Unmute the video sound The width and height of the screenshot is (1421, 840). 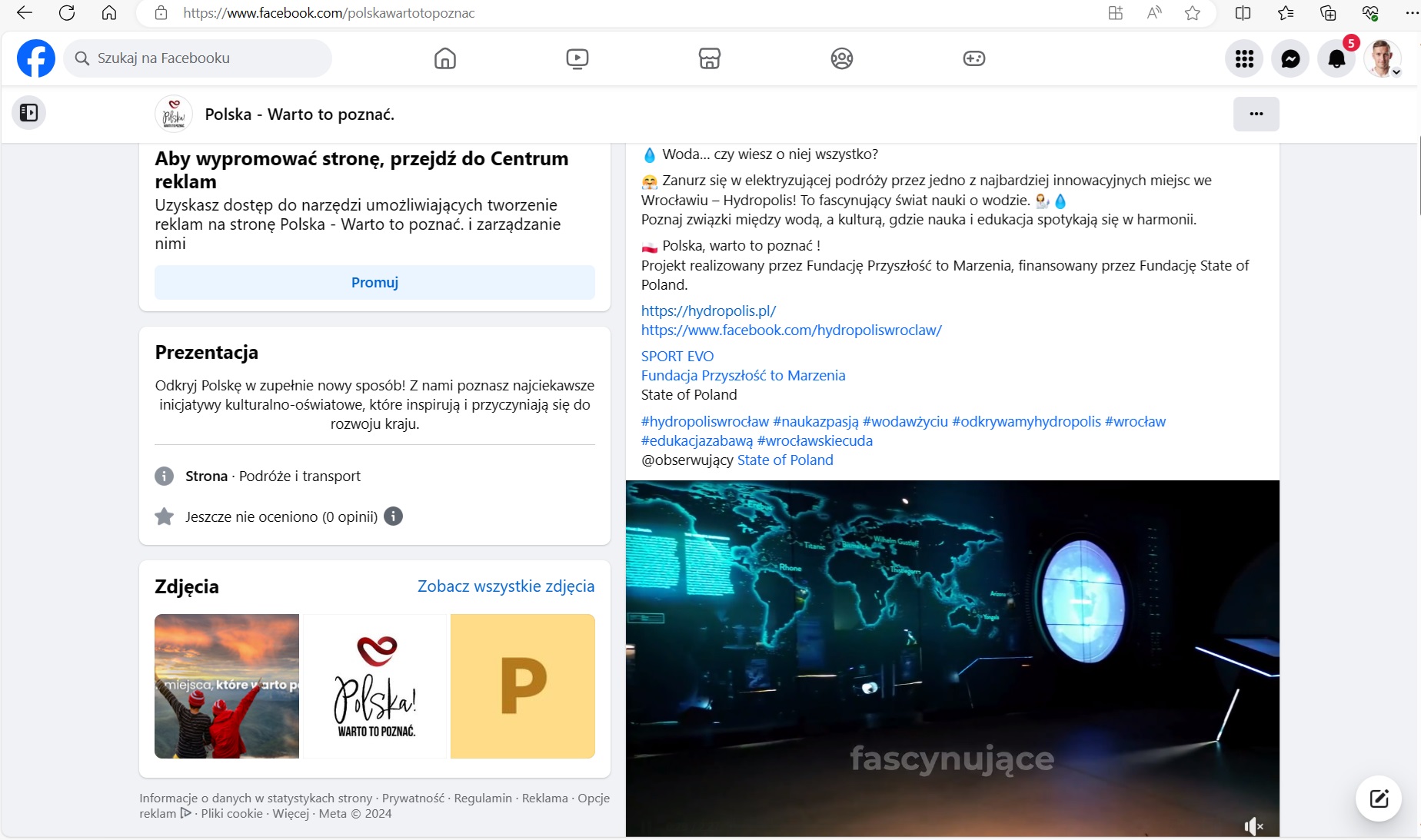(x=1253, y=826)
